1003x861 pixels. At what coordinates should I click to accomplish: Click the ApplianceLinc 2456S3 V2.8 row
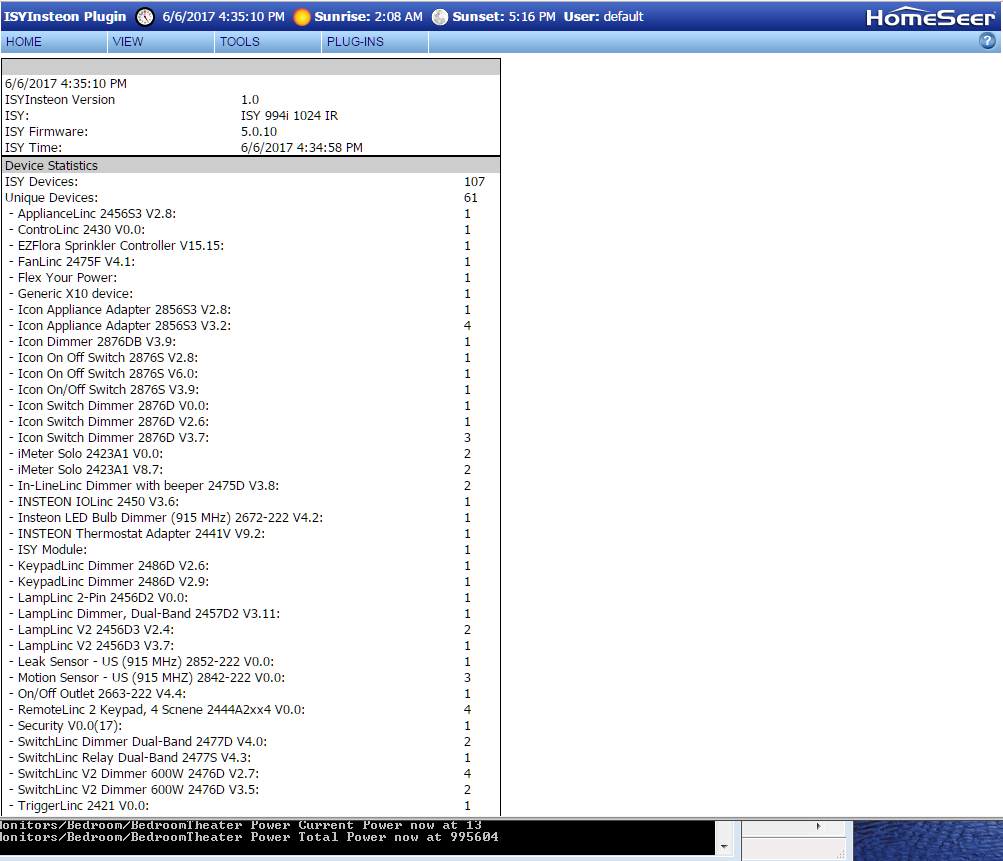coord(251,214)
